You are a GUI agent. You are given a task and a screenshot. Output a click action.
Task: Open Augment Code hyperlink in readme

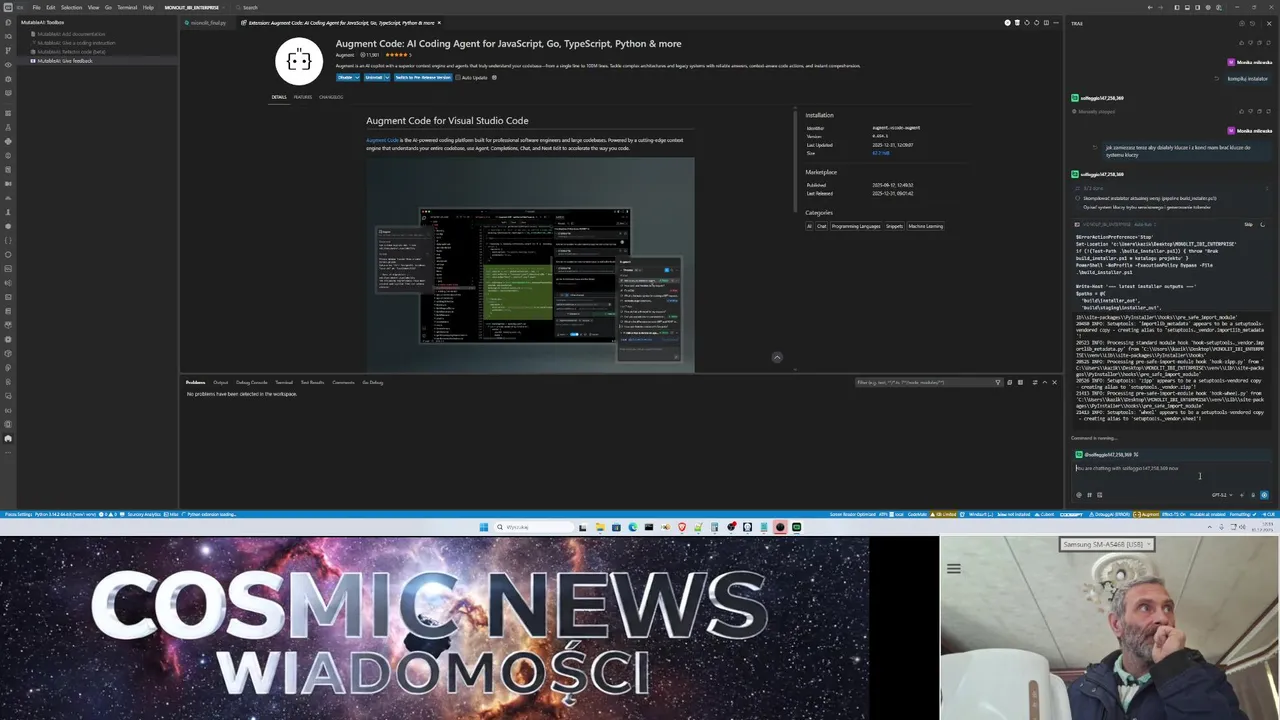click(x=382, y=140)
